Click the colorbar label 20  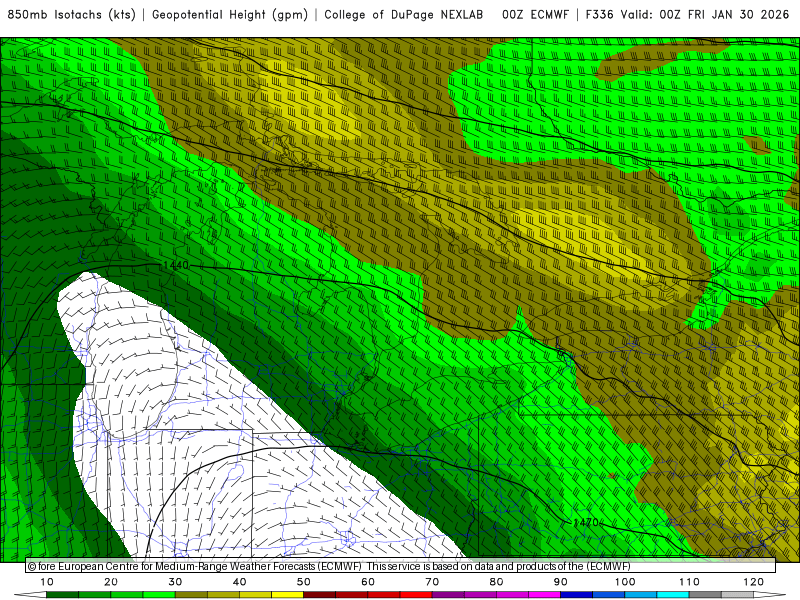(111, 582)
